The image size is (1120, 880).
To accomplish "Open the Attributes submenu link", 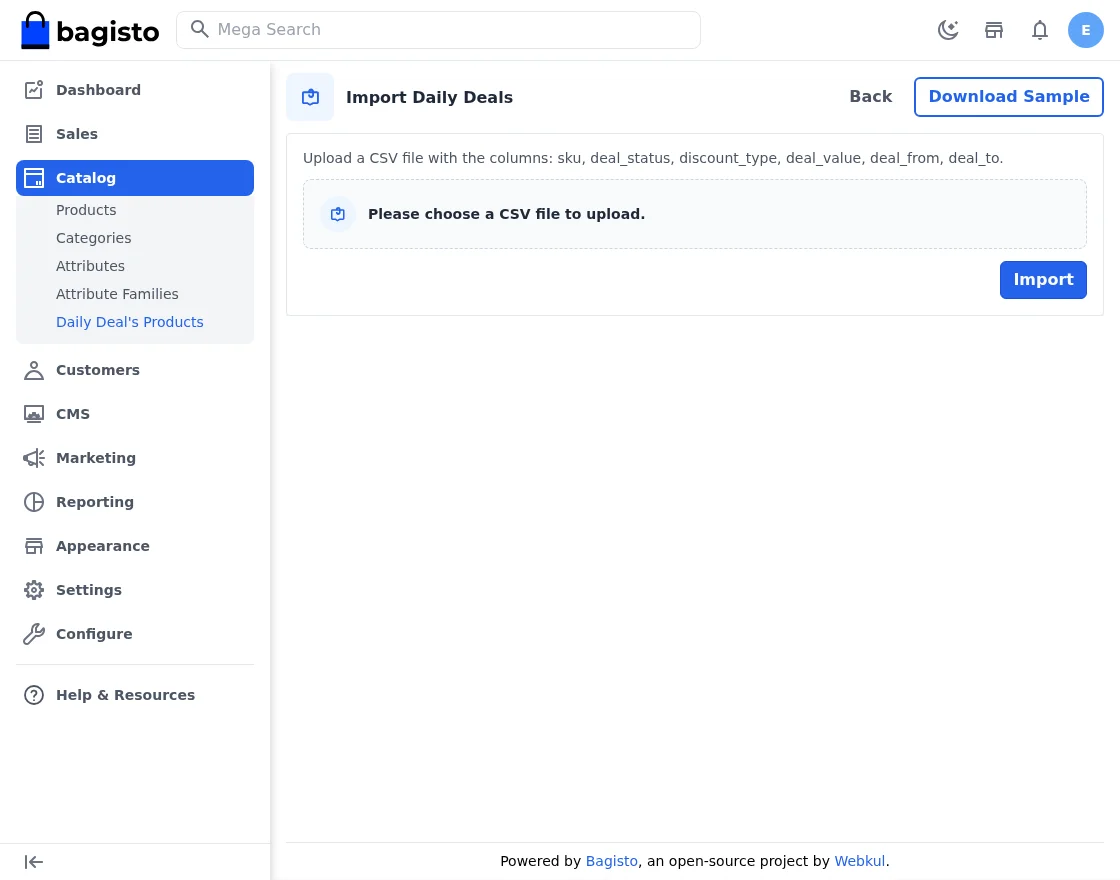I will (90, 266).
